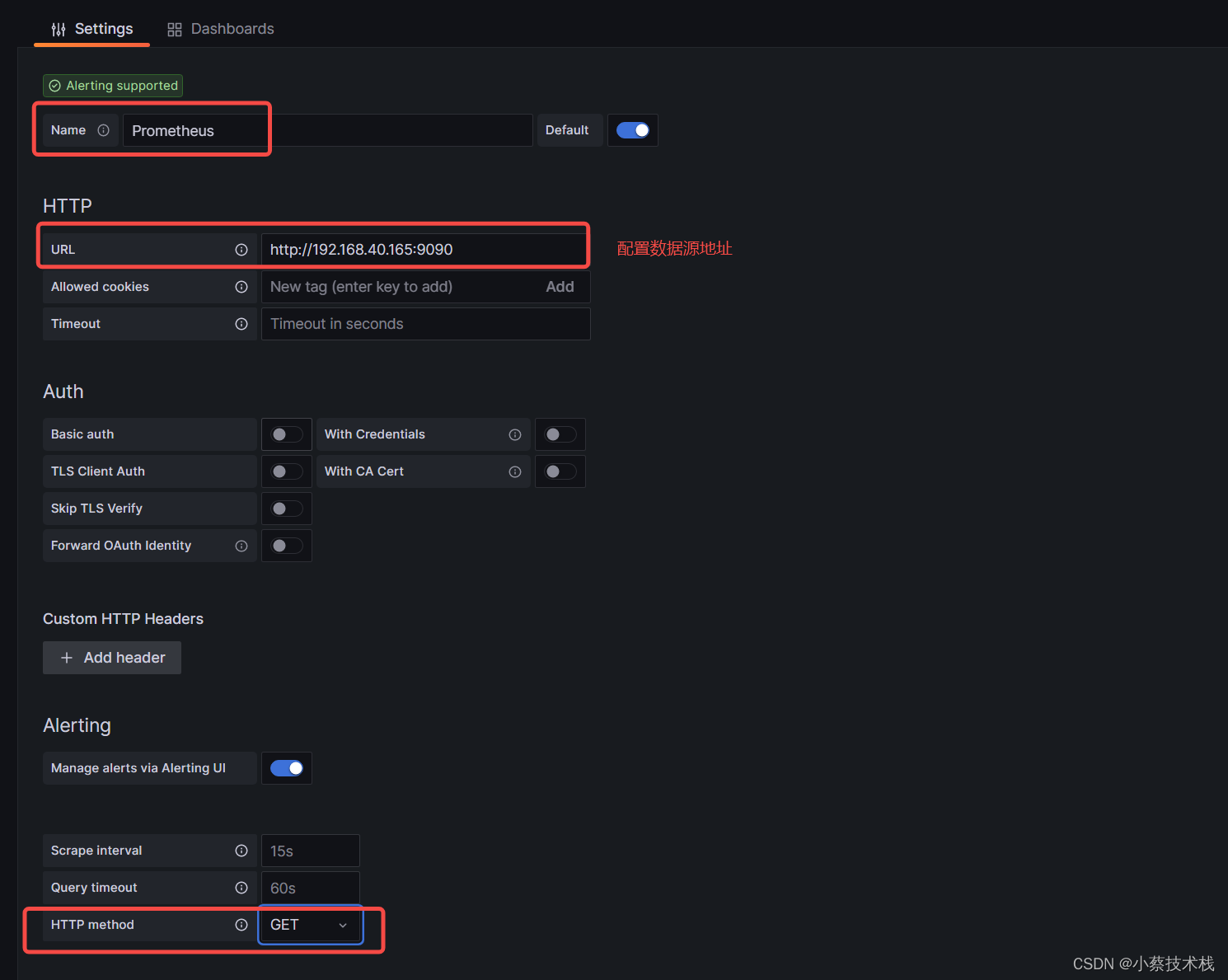This screenshot has width=1228, height=980.
Task: Click the URL input with http://192.168.40.165:9090
Action: click(x=425, y=250)
